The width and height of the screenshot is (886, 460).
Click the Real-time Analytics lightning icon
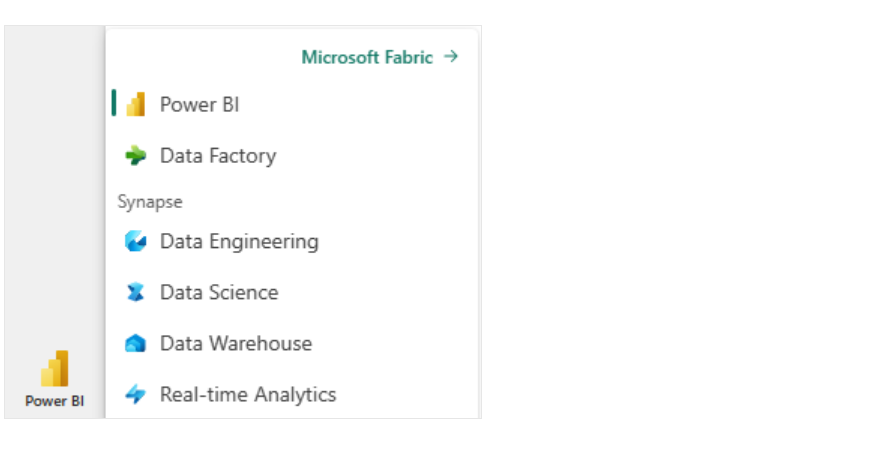[x=136, y=394]
